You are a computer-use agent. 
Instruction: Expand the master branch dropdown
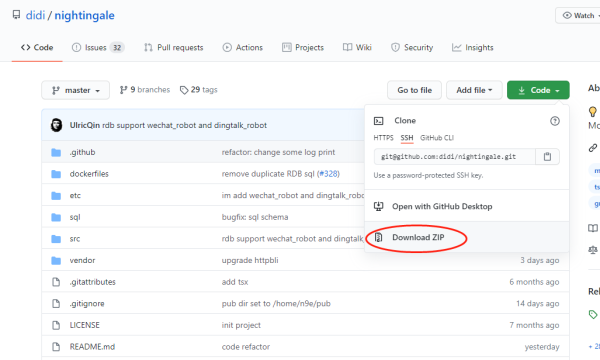(75, 90)
